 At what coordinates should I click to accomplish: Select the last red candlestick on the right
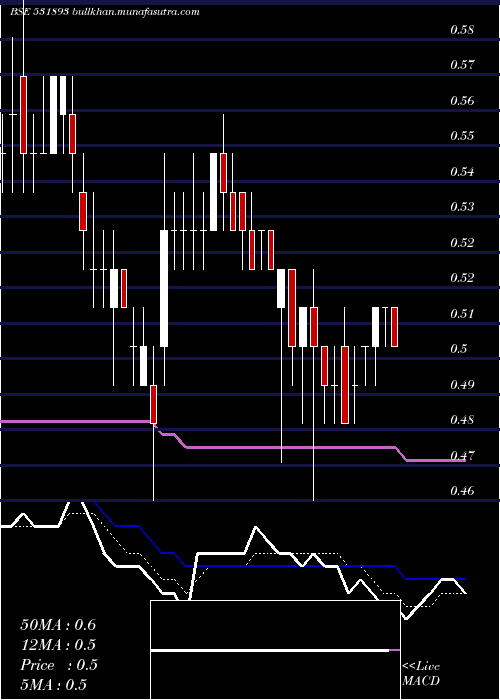click(395, 327)
